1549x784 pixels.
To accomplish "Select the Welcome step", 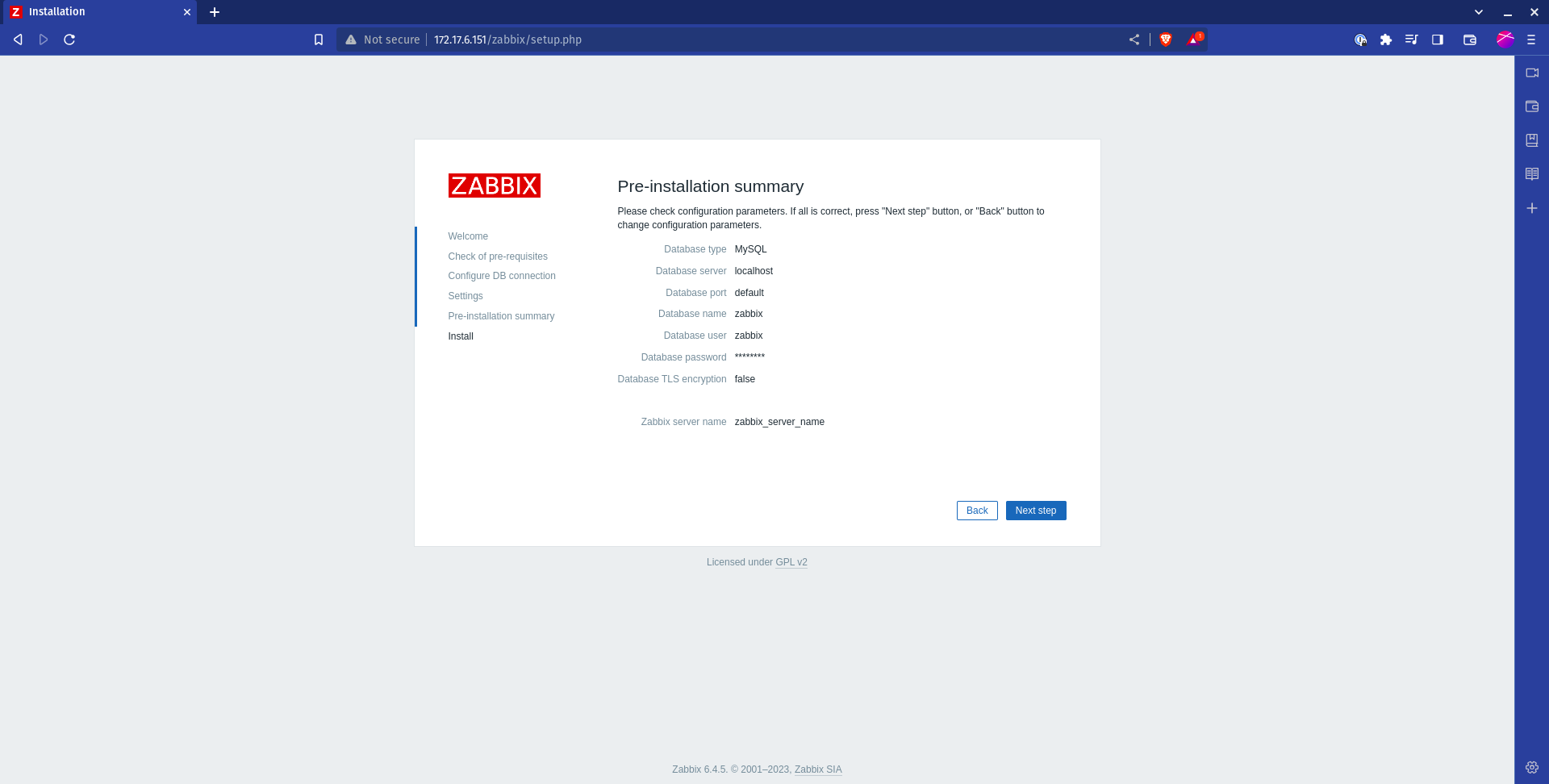I will (x=468, y=236).
